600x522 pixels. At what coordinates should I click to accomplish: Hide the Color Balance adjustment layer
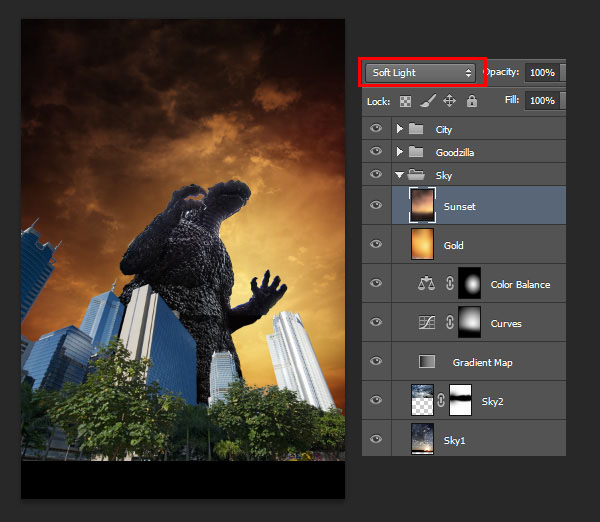point(376,283)
